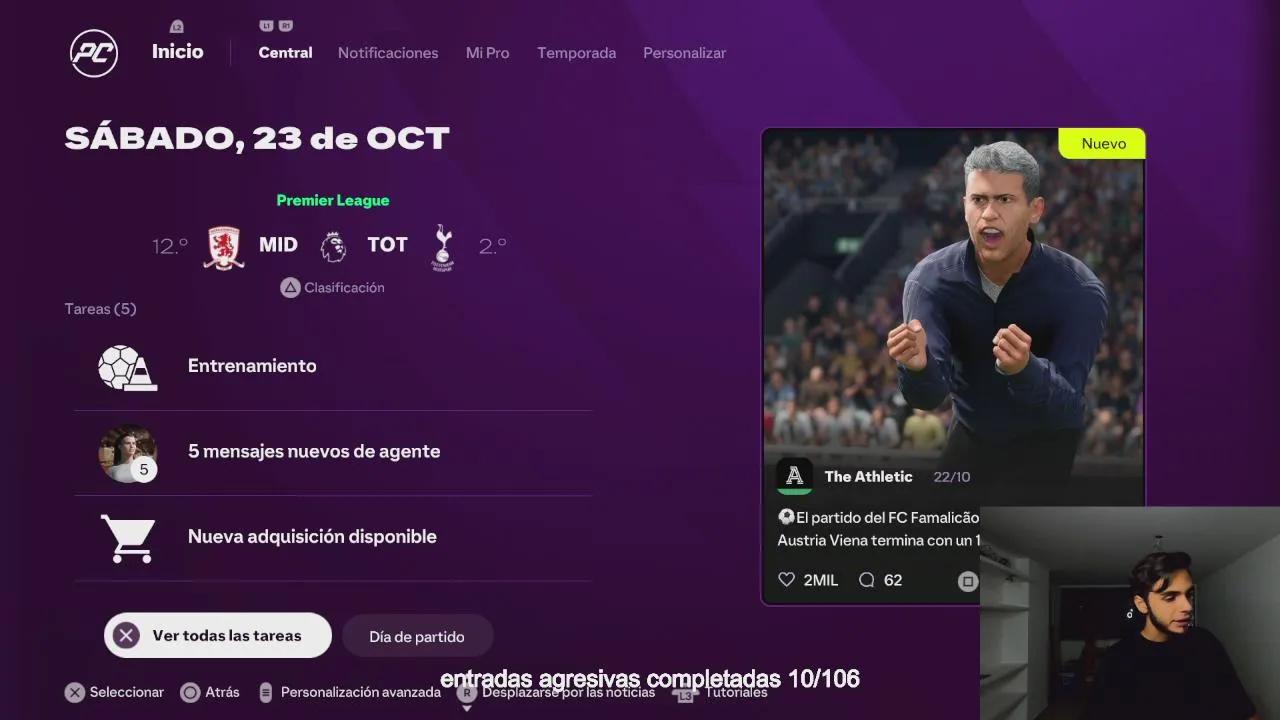The image size is (1280, 720).
Task: Open the news card with manager image
Action: pos(953,366)
